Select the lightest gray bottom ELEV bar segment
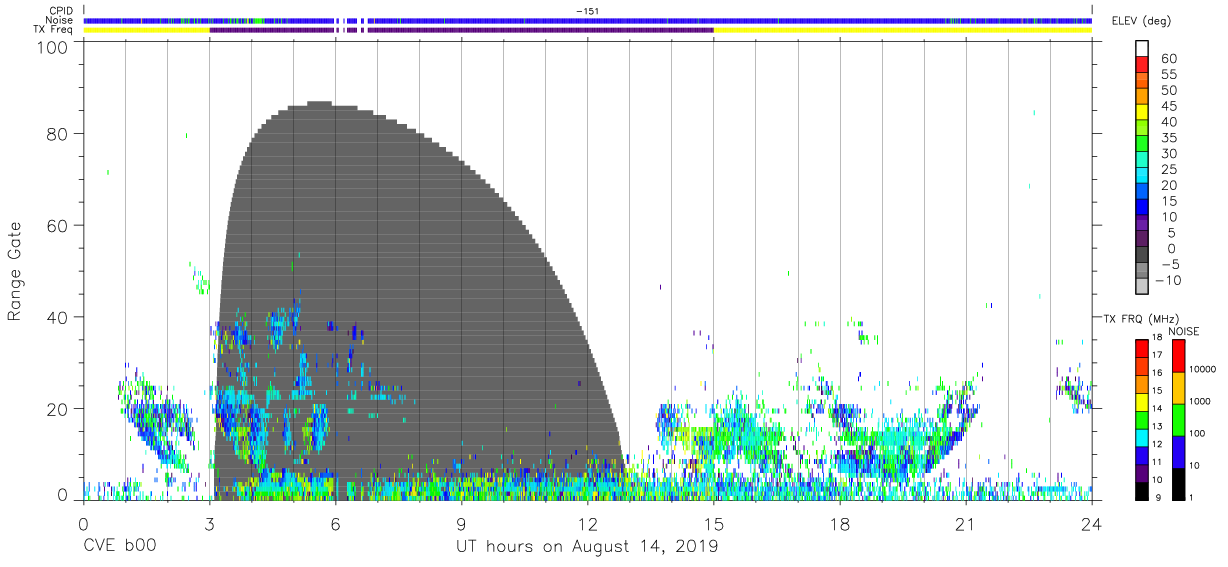The image size is (1228, 567). [x=1141, y=286]
